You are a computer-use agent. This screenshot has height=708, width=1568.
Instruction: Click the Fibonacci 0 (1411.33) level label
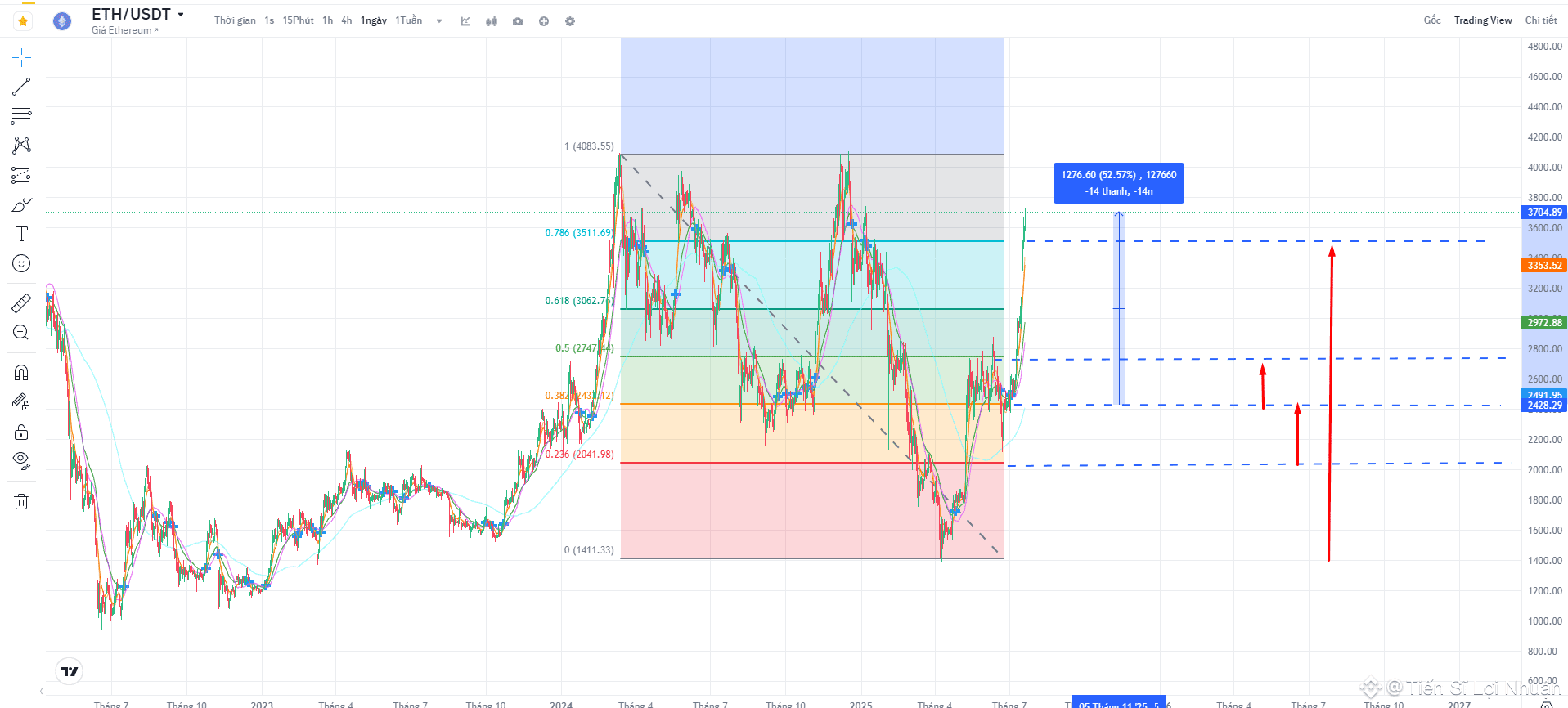point(589,550)
